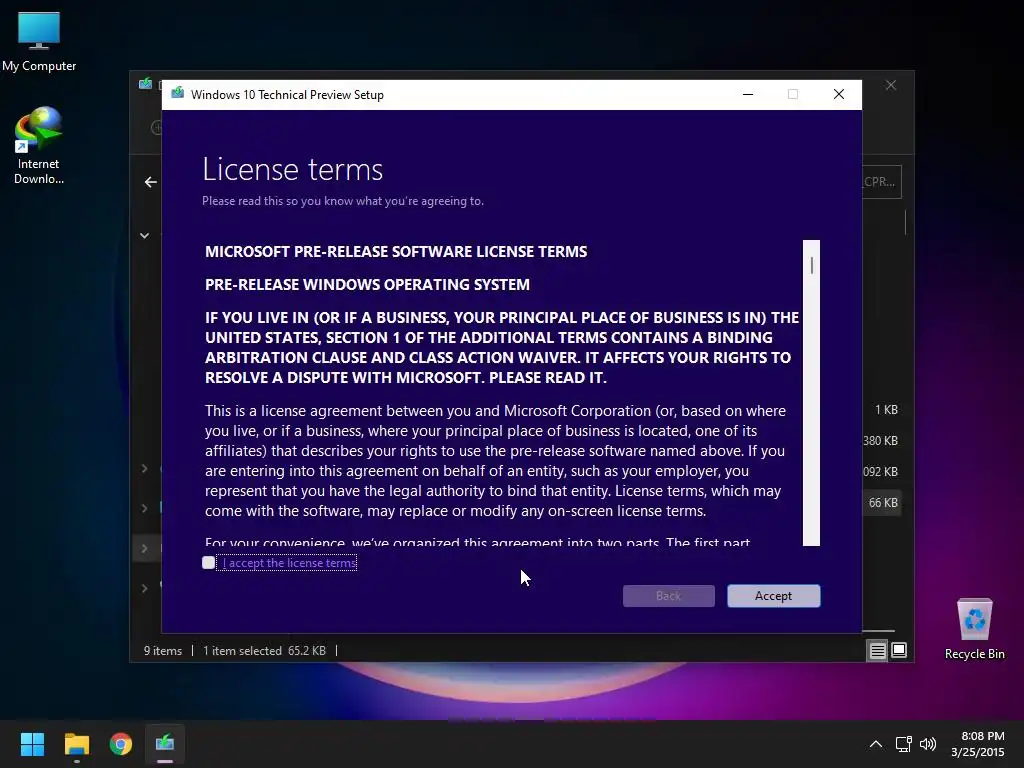1024x768 pixels.
Task: Switch Explorer to details view icon
Action: point(877,650)
